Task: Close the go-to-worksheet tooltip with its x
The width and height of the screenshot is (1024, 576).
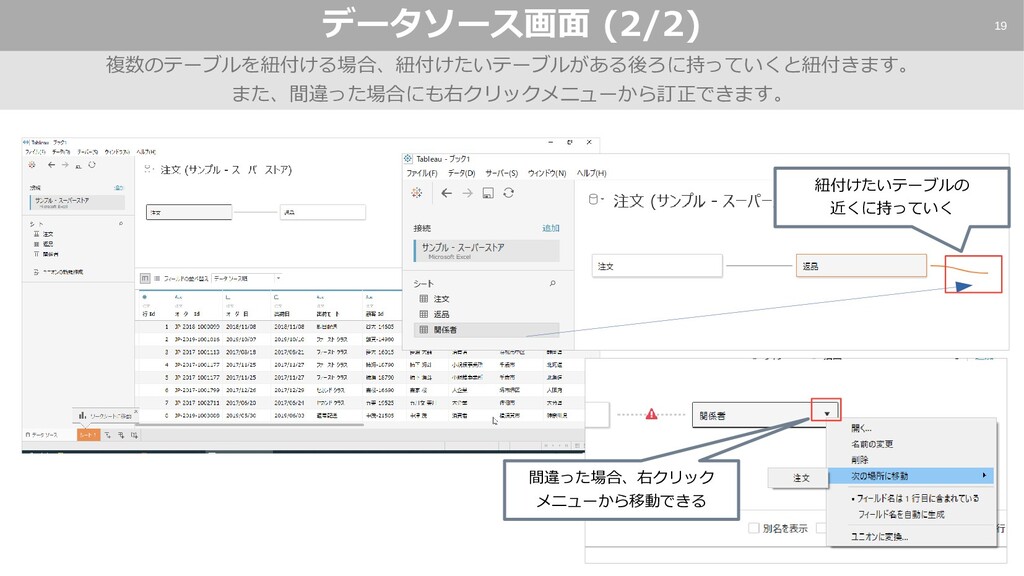Action: click(x=135, y=411)
